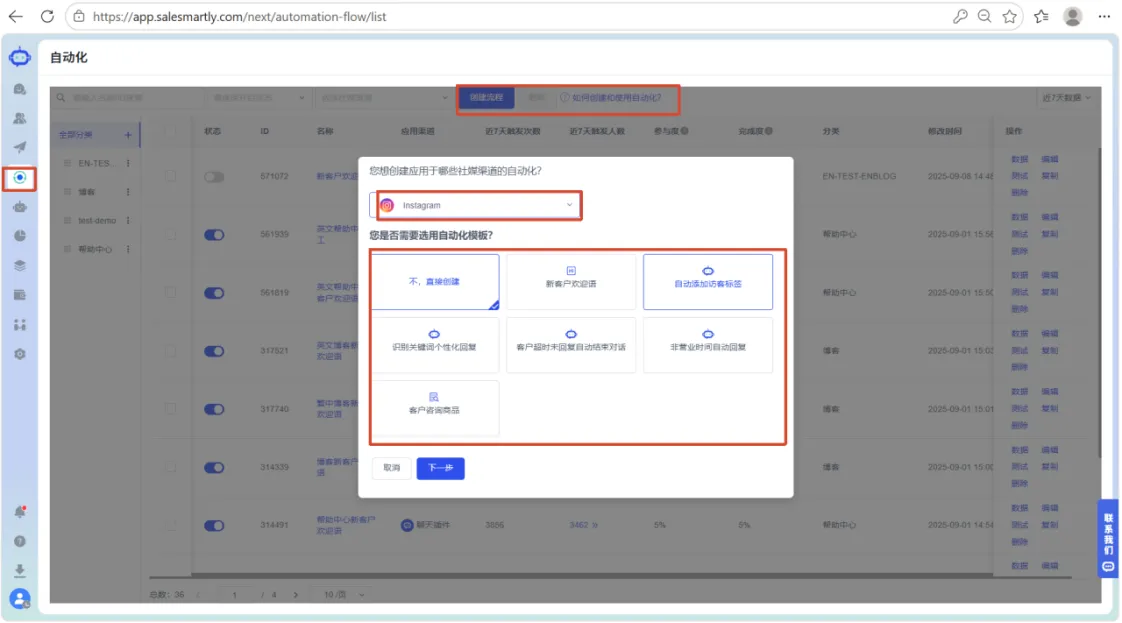Open the browser profile icon
Image resolution: width=1122 pixels, height=623 pixels.
coord(1073,16)
